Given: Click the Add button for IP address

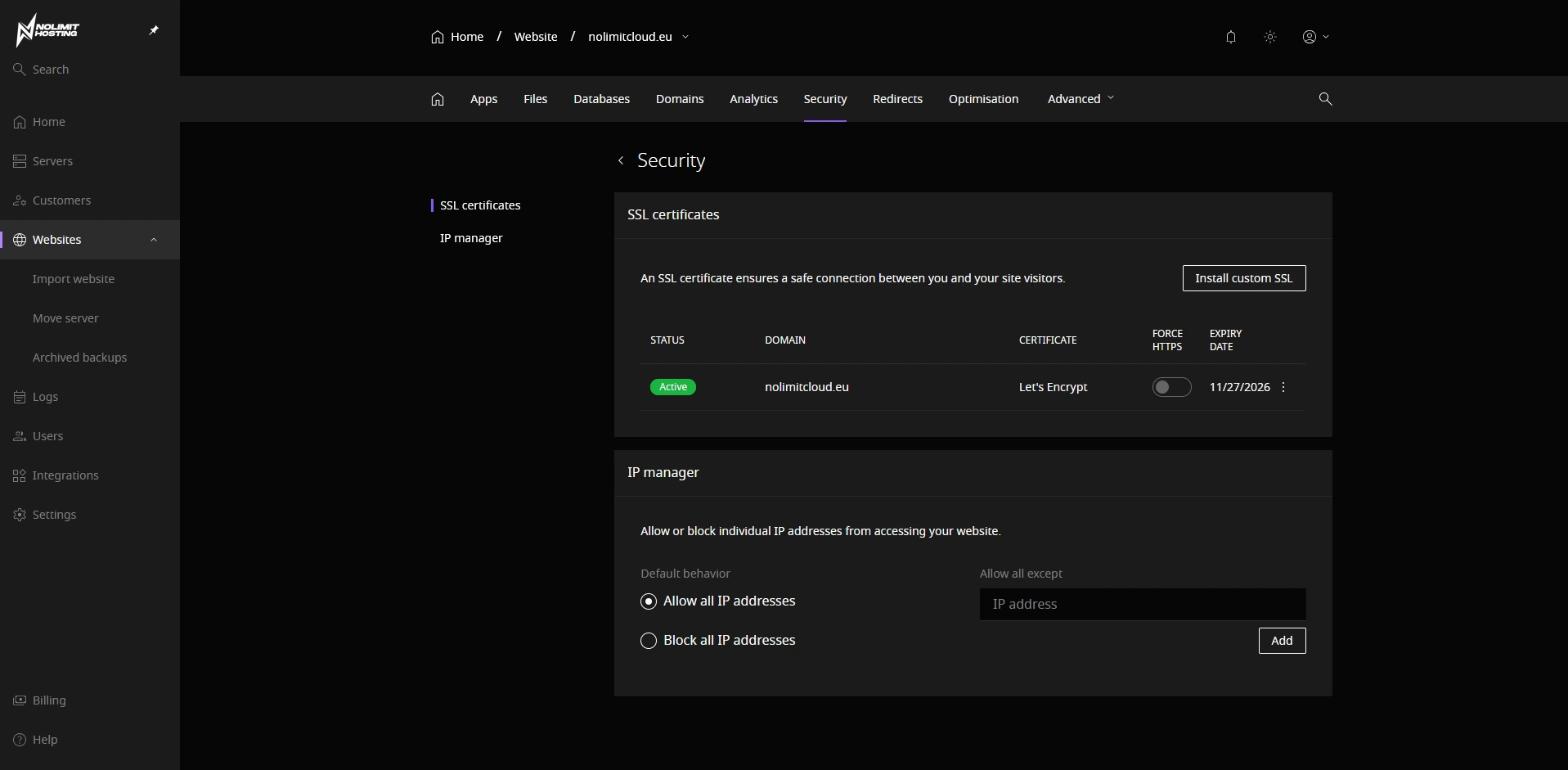Looking at the screenshot, I should coord(1282,641).
